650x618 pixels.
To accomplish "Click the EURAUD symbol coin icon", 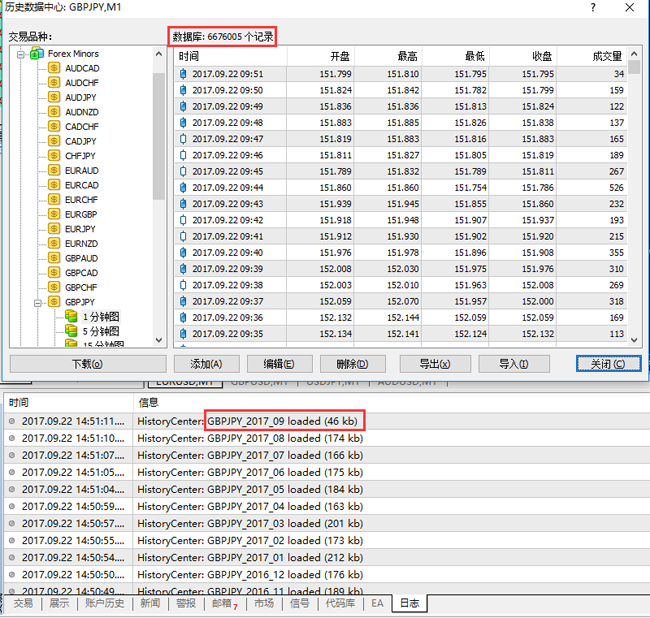I will click(54, 170).
